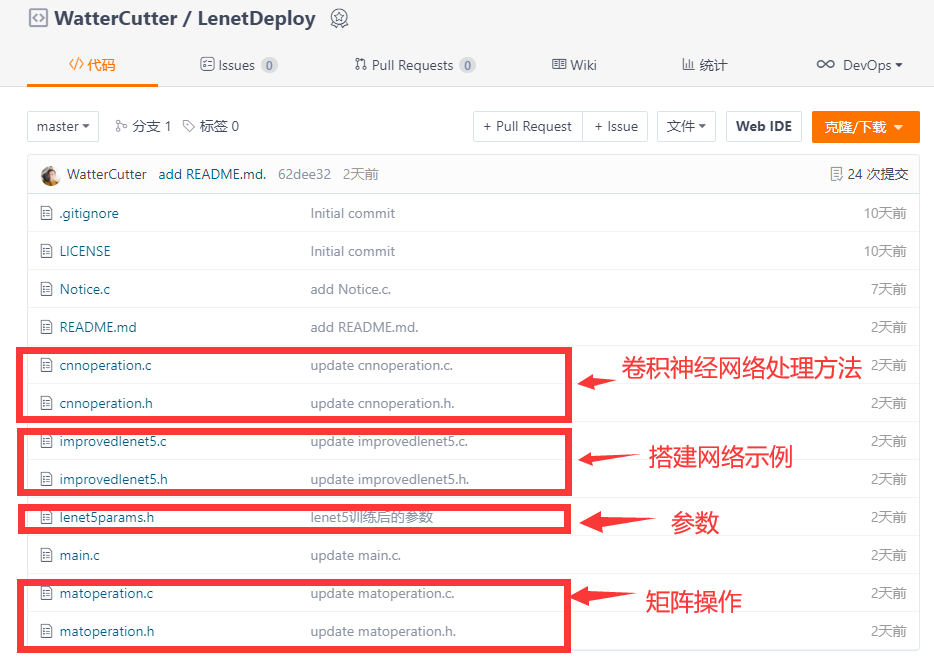Click the file icon next to main.c
Viewport: 934px width, 662px height.
(x=46, y=555)
